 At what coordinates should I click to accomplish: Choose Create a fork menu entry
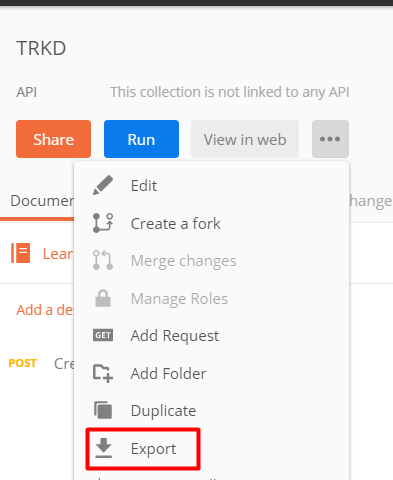[176, 224]
